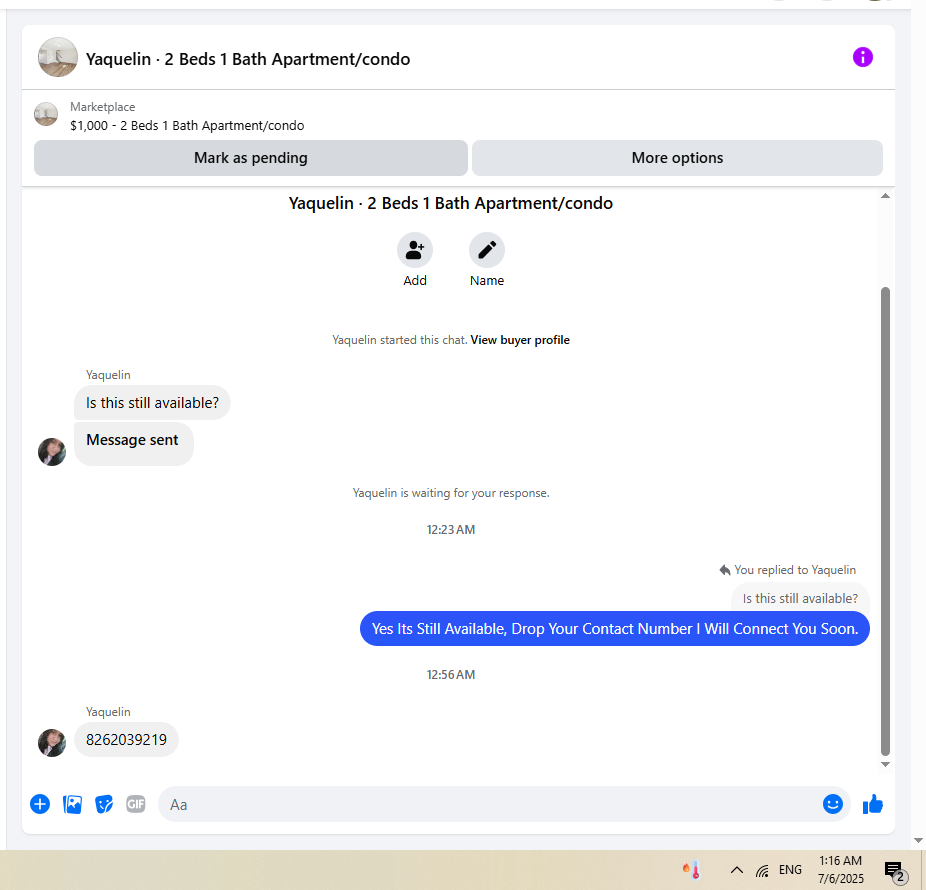Open View buyer profile link
This screenshot has height=890, width=926.
(520, 340)
